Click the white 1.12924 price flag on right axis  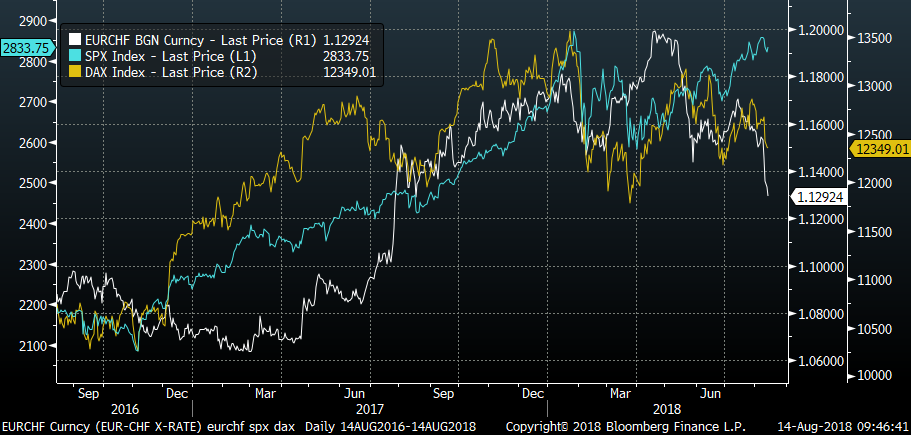point(820,197)
